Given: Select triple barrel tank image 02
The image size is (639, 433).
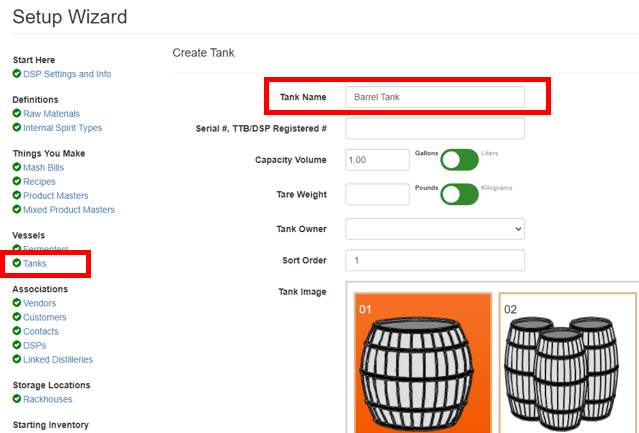Looking at the screenshot, I should tap(568, 363).
